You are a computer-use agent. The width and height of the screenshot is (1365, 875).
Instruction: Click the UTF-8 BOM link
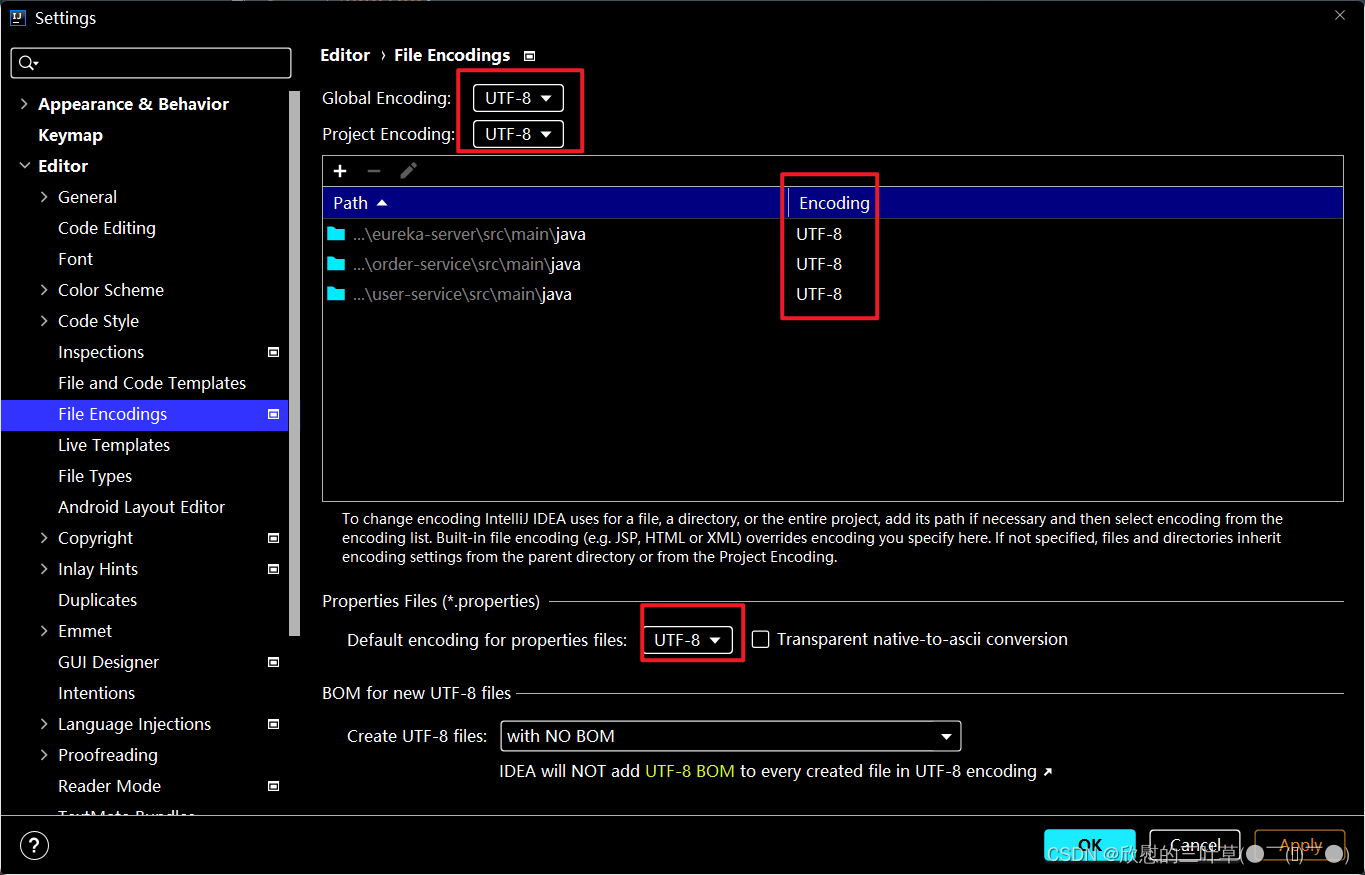coord(690,771)
